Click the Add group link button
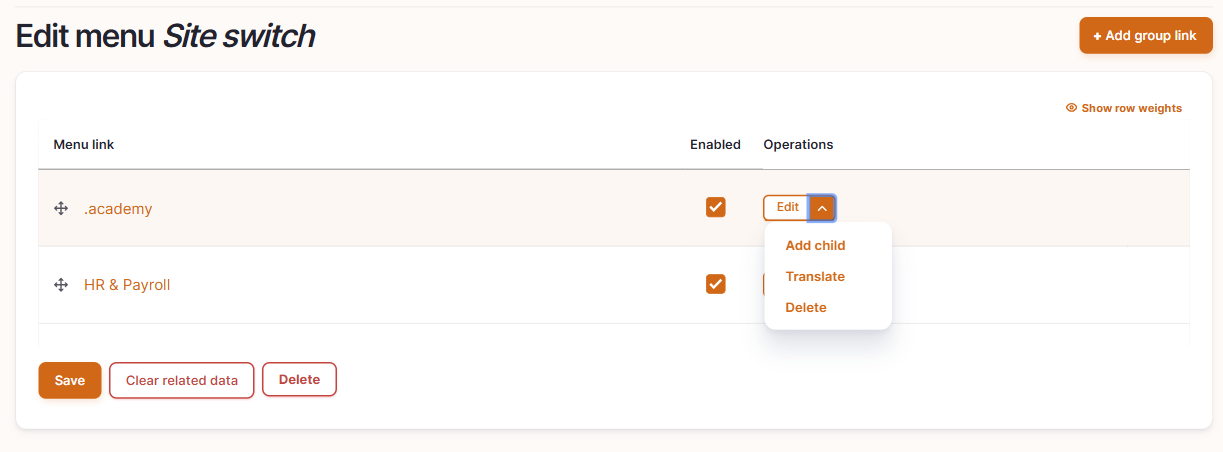 click(x=1146, y=35)
